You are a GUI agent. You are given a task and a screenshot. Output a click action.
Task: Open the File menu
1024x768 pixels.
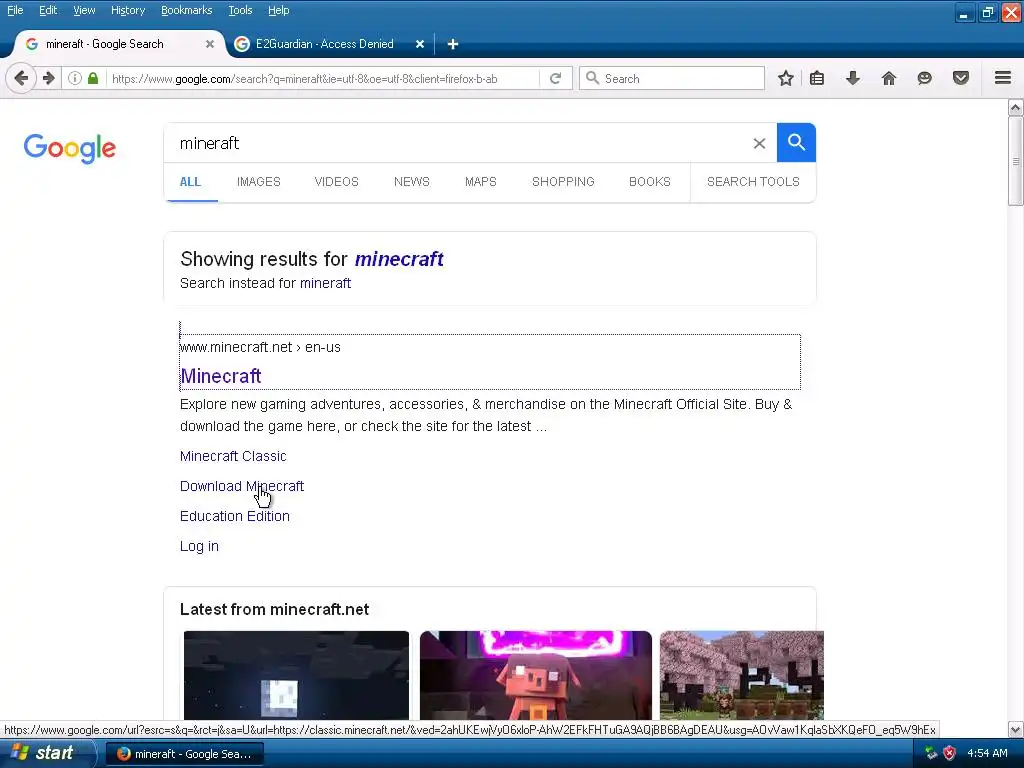tap(15, 10)
